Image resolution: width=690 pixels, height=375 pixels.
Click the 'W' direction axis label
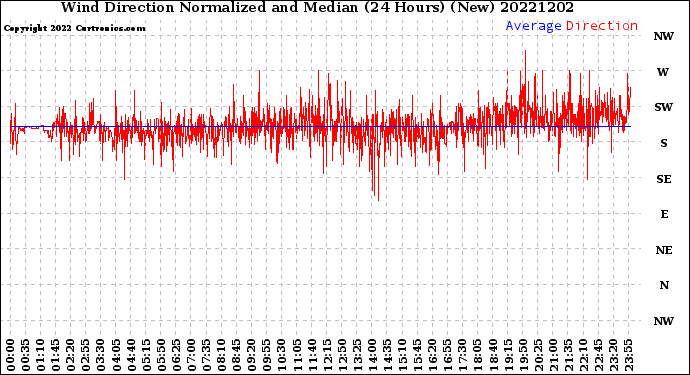663,72
